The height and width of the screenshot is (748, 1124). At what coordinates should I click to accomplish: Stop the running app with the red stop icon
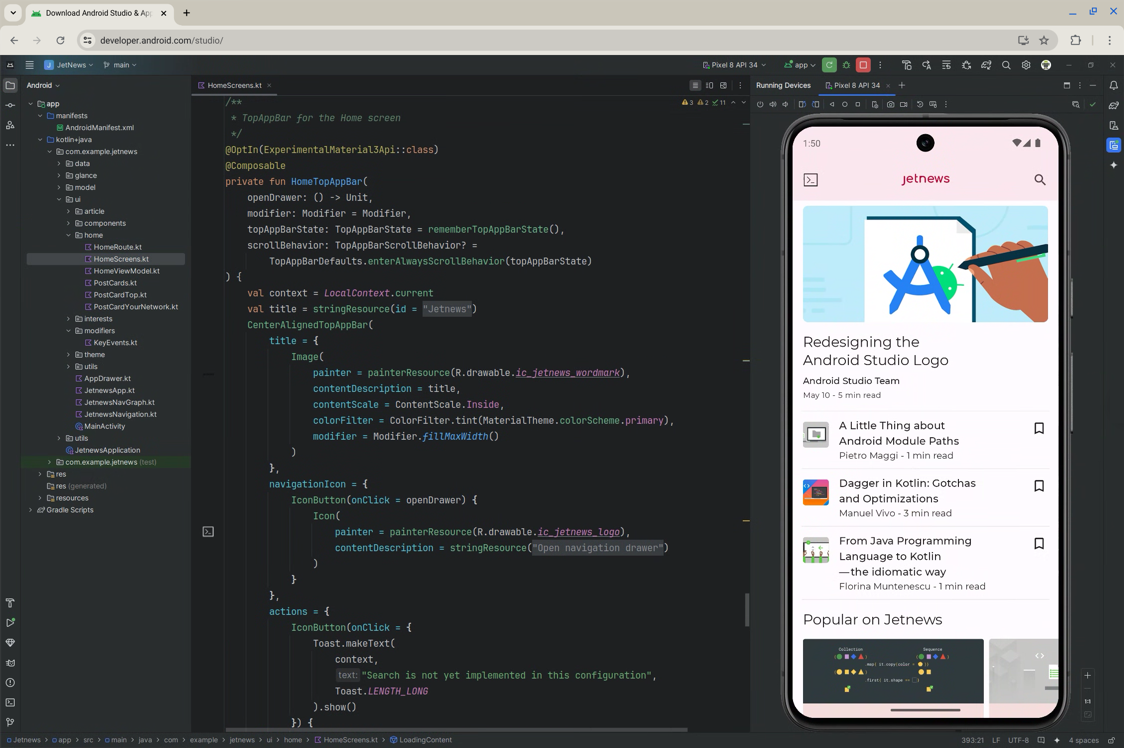click(862, 64)
